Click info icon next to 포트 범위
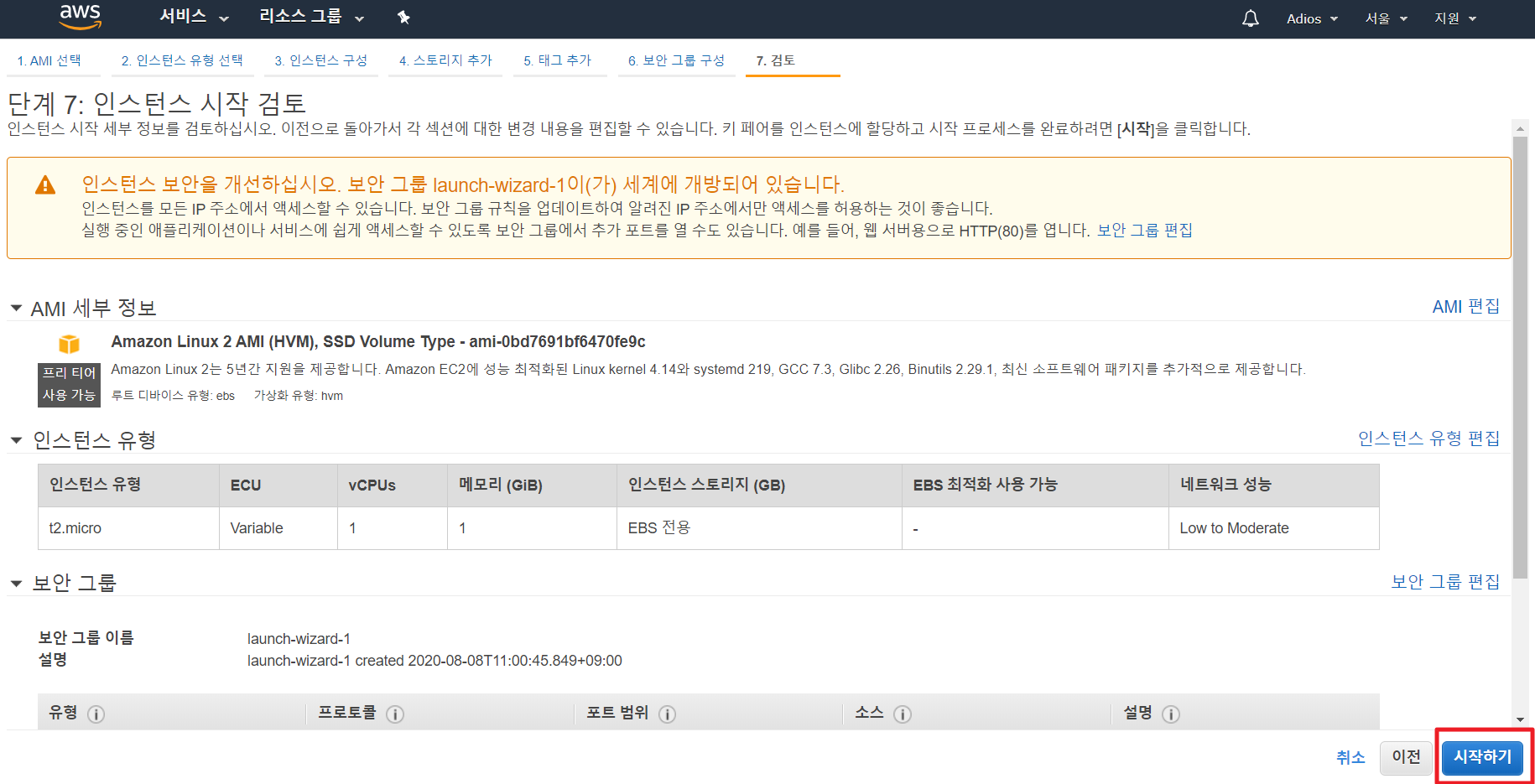The height and width of the screenshot is (784, 1535). tap(668, 714)
